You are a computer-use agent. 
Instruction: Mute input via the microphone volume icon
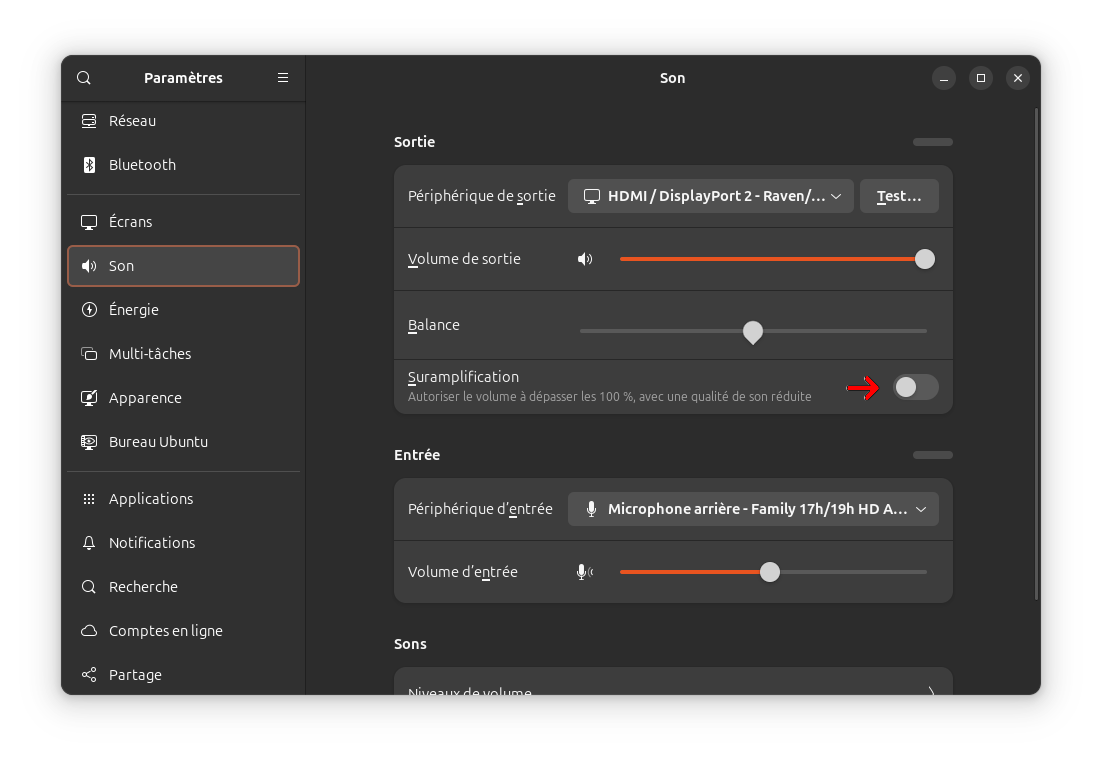585,572
